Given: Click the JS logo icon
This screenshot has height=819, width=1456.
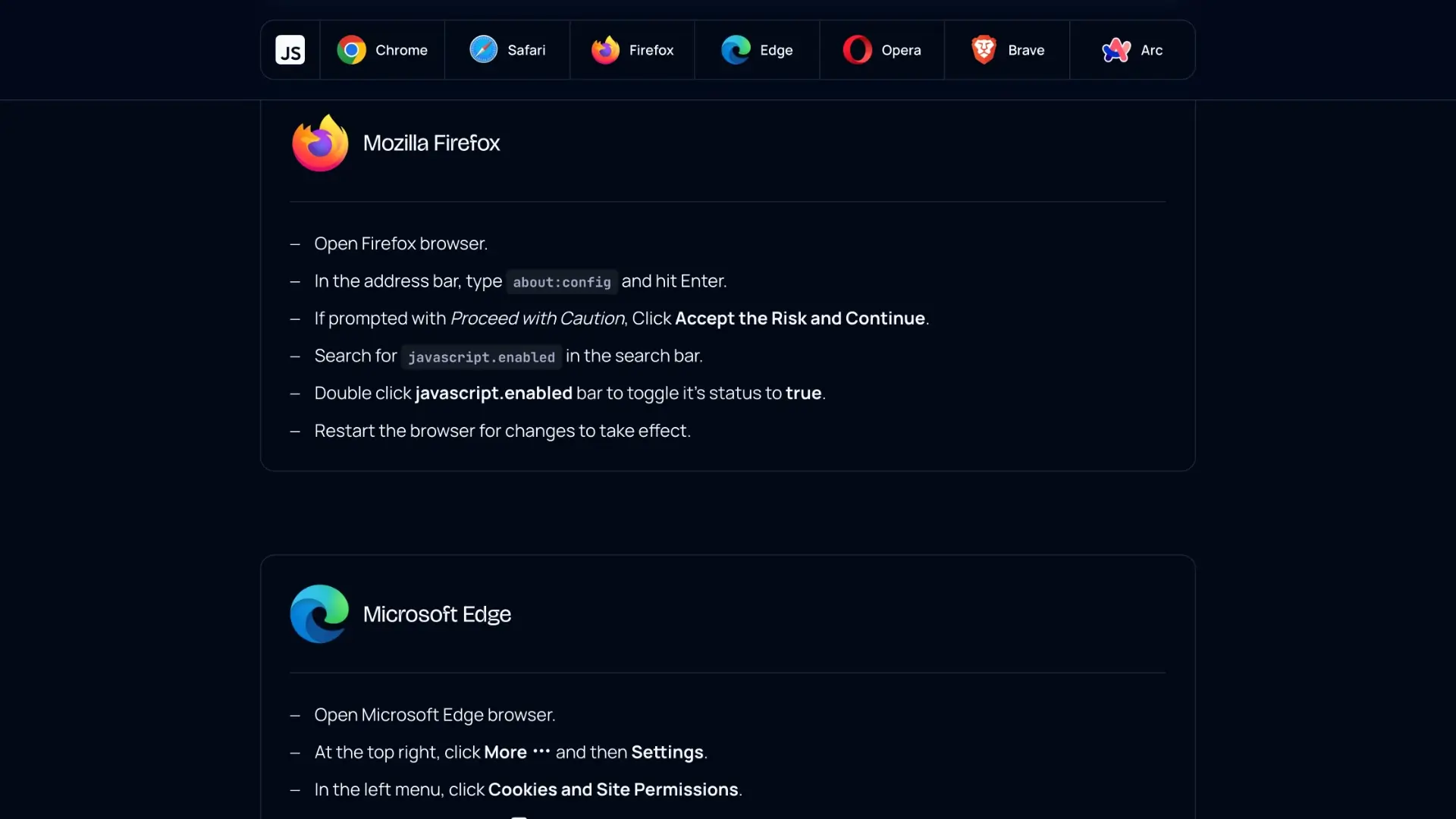Looking at the screenshot, I should pos(290,50).
